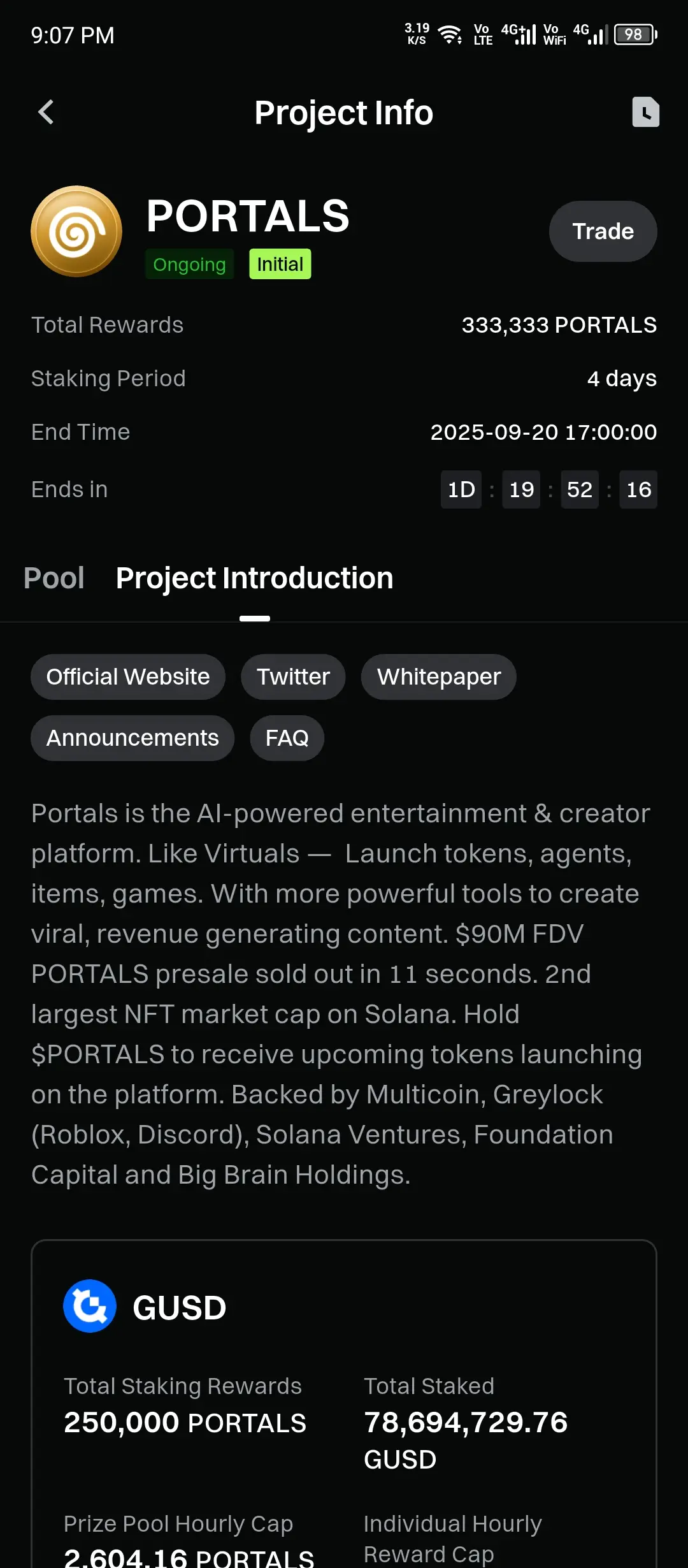Open the Trade button for PORTALS
Screen dimensions: 688x1568
(603, 231)
